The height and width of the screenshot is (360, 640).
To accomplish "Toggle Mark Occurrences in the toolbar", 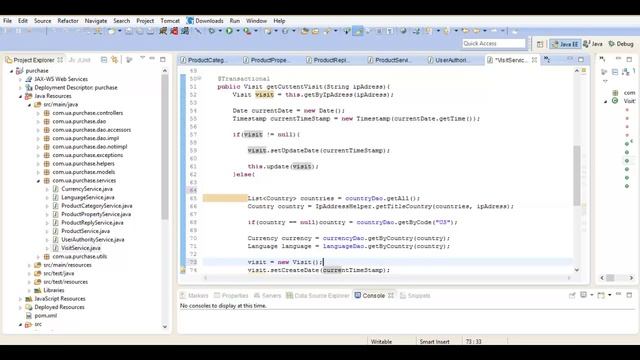I will click(x=358, y=31).
